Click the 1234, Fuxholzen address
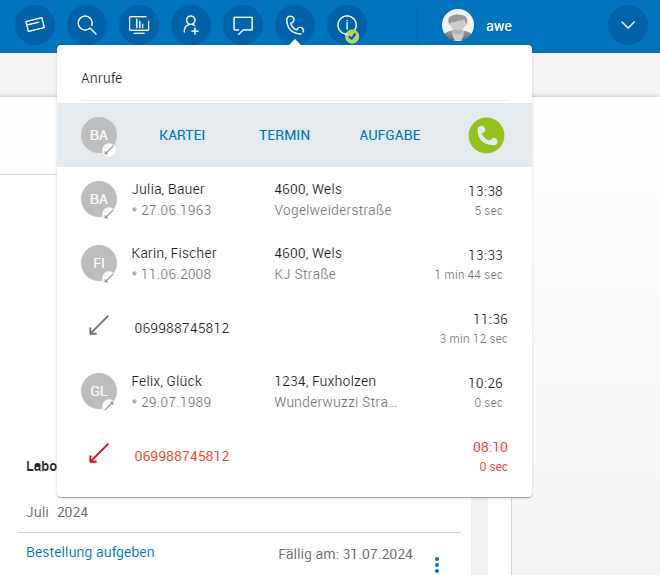This screenshot has height=575, width=660. click(325, 381)
